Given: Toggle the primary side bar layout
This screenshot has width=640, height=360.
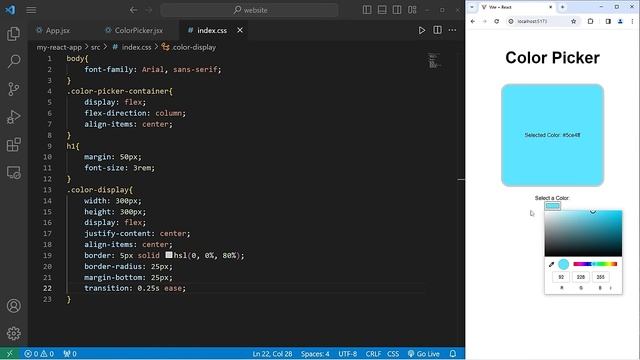Looking at the screenshot, I should [x=367, y=10].
